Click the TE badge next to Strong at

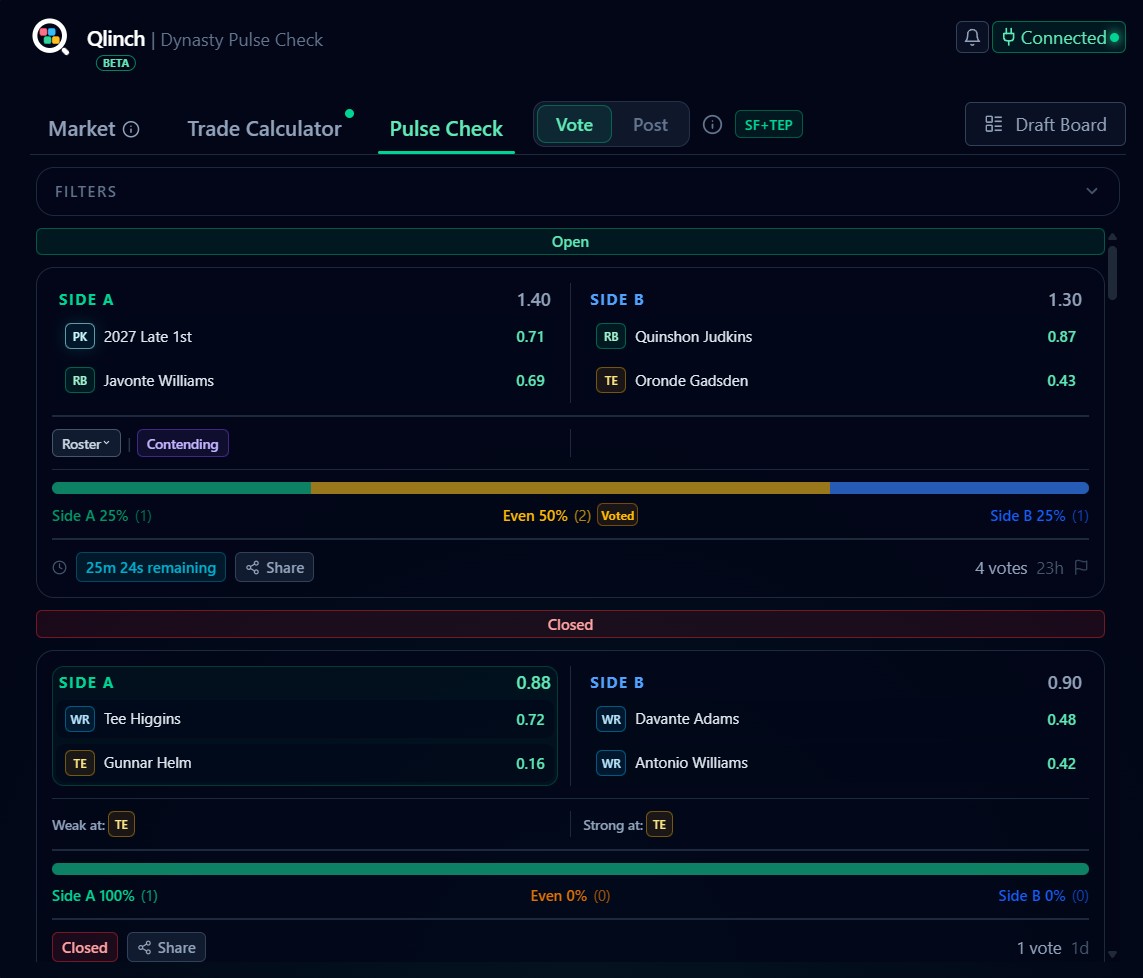pyautogui.click(x=659, y=824)
